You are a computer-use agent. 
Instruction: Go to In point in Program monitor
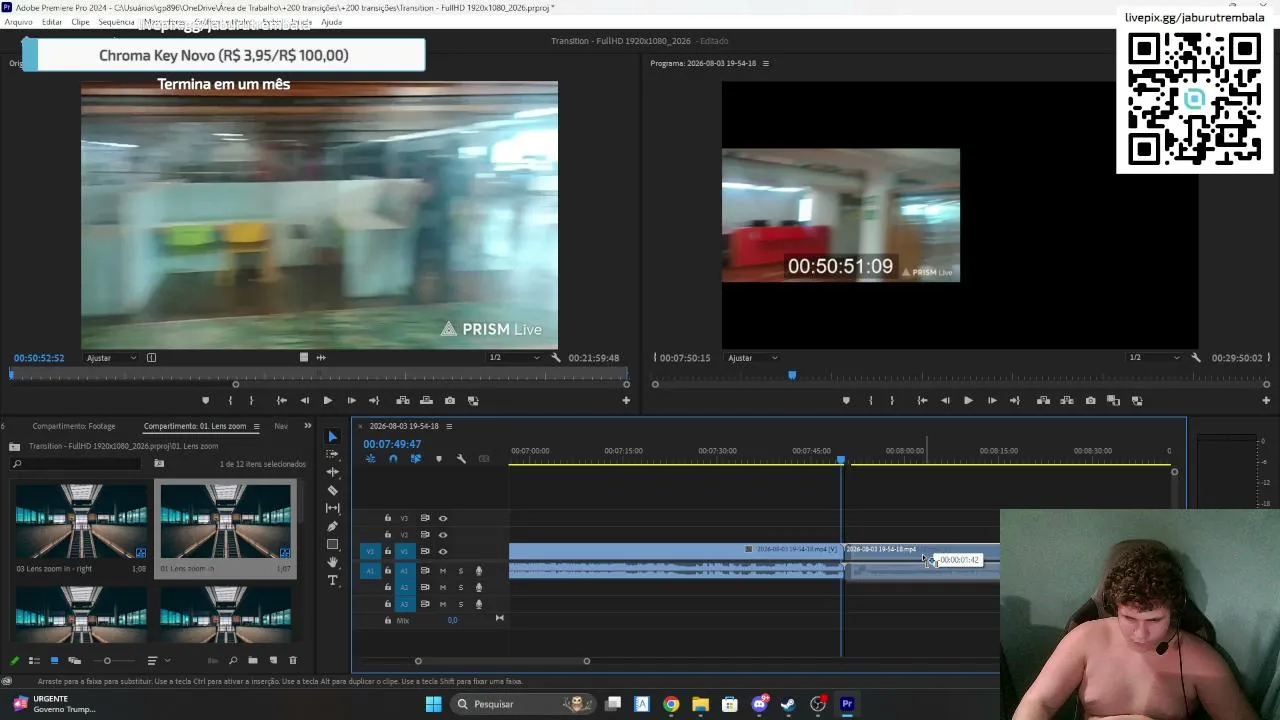point(922,400)
